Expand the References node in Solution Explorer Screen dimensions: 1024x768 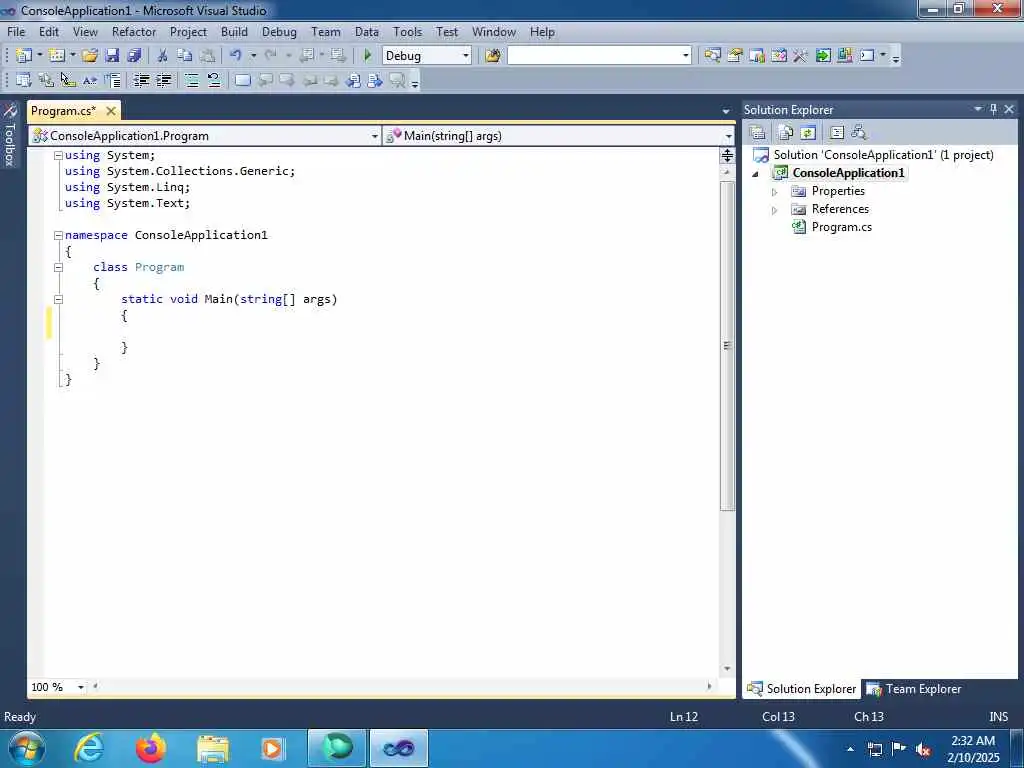tap(775, 210)
